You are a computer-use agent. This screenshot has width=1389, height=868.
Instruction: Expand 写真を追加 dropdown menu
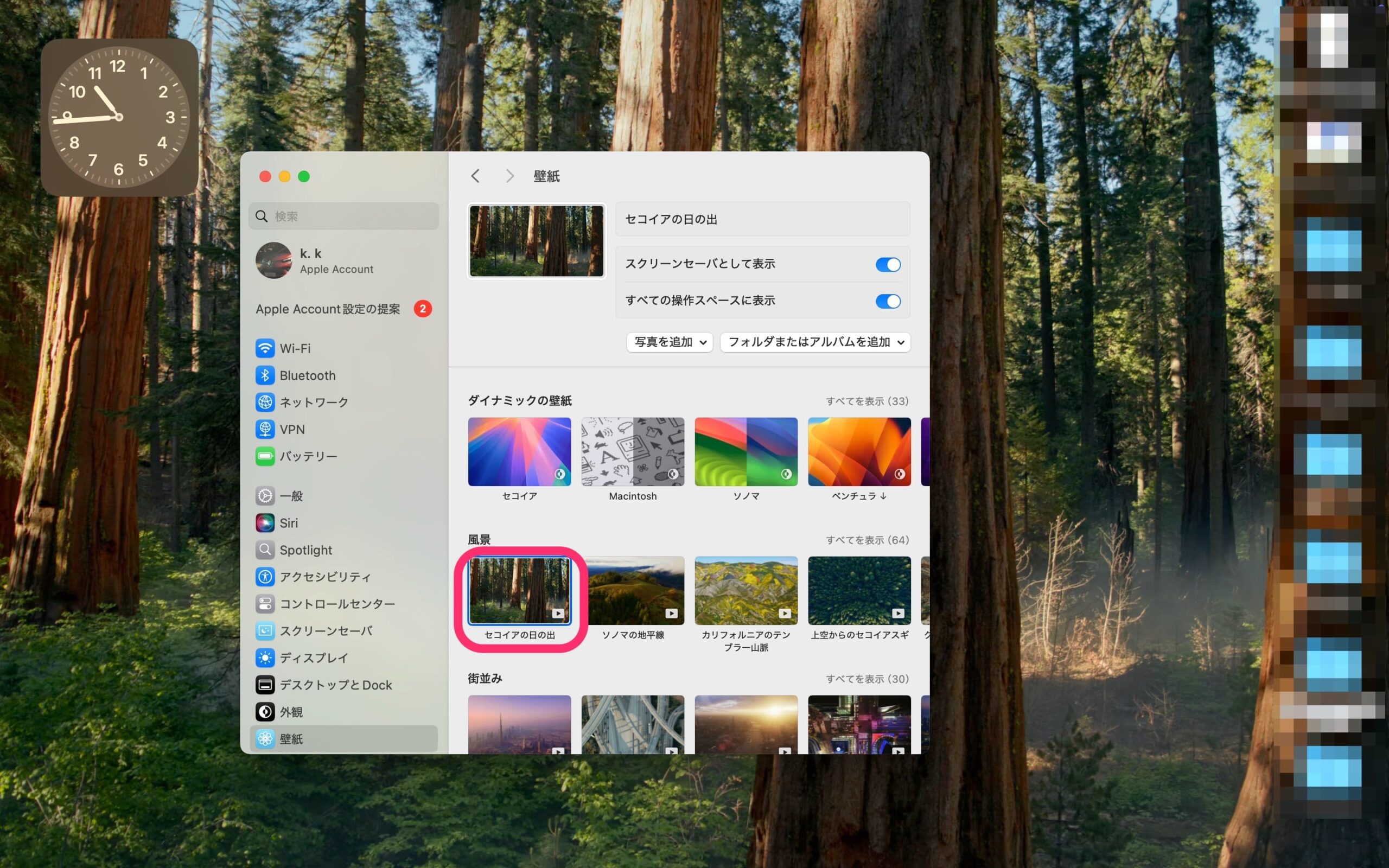click(670, 342)
